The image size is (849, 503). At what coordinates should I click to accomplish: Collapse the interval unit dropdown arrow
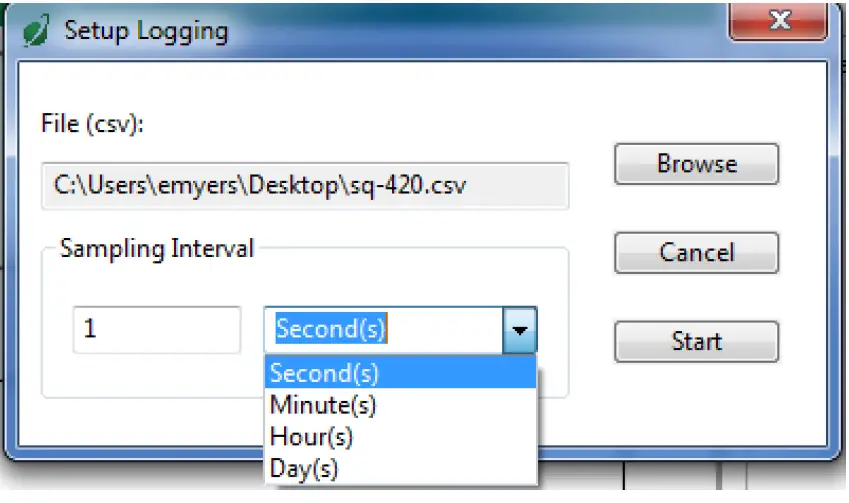point(520,329)
